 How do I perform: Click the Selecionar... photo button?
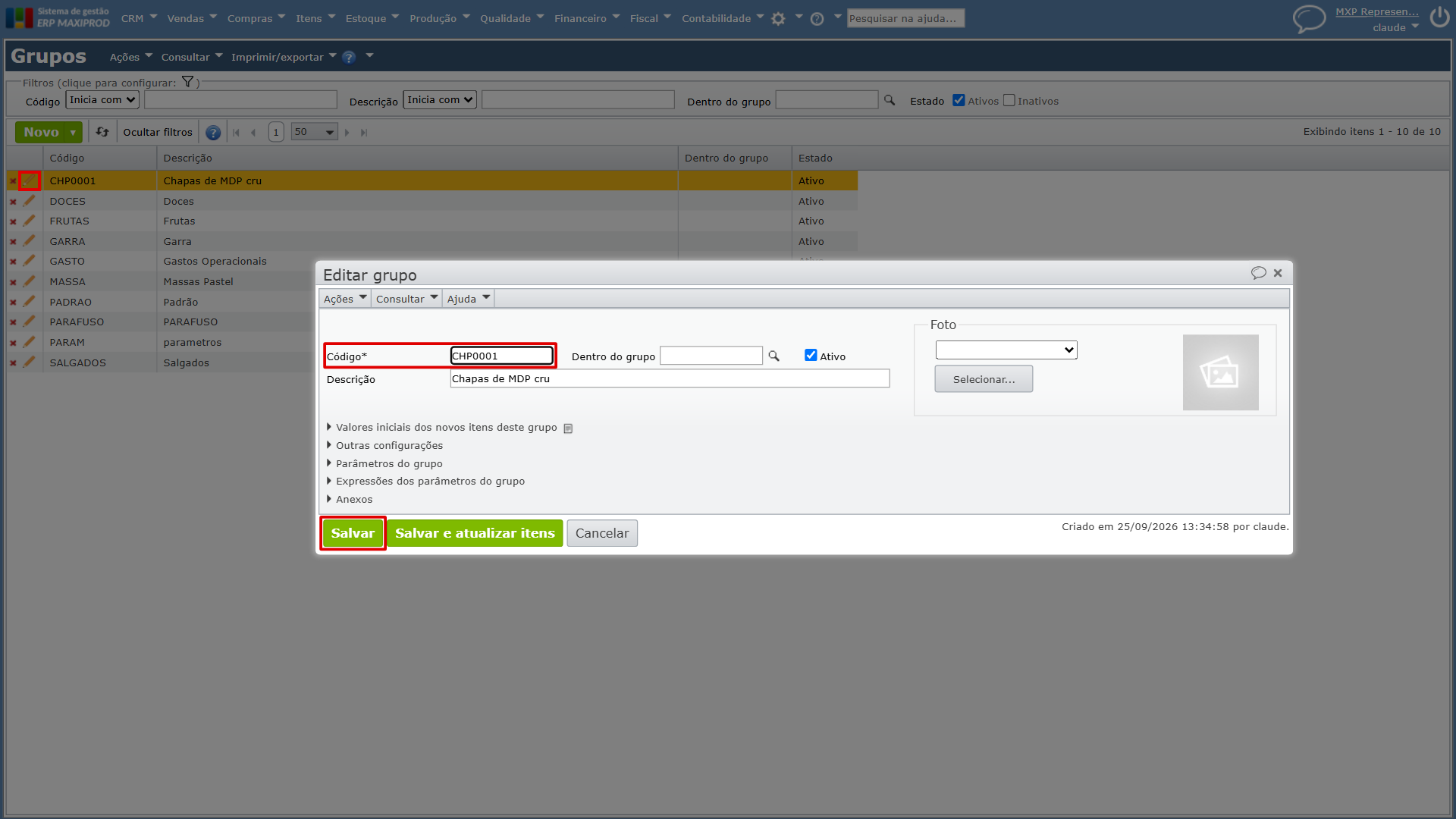pyautogui.click(x=984, y=379)
